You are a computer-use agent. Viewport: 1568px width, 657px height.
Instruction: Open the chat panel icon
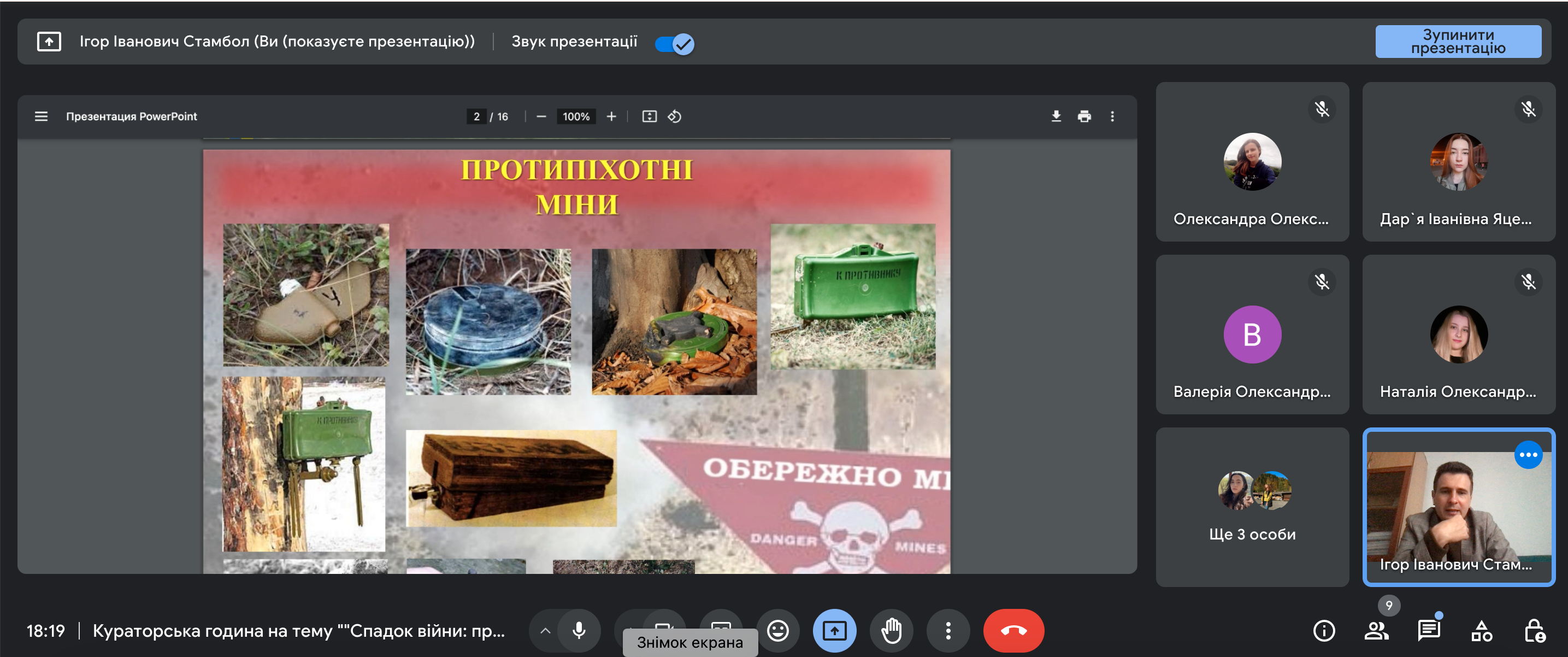click(1428, 630)
